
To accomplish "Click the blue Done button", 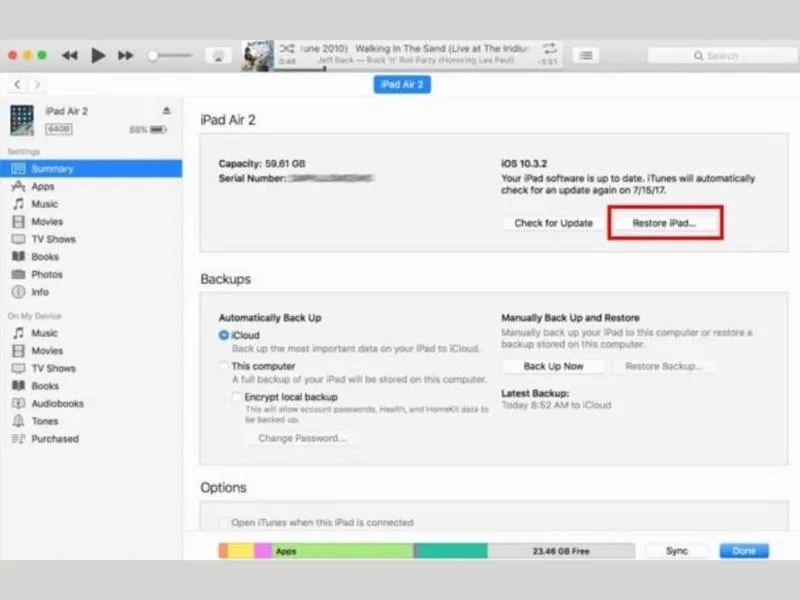I will coord(744,551).
